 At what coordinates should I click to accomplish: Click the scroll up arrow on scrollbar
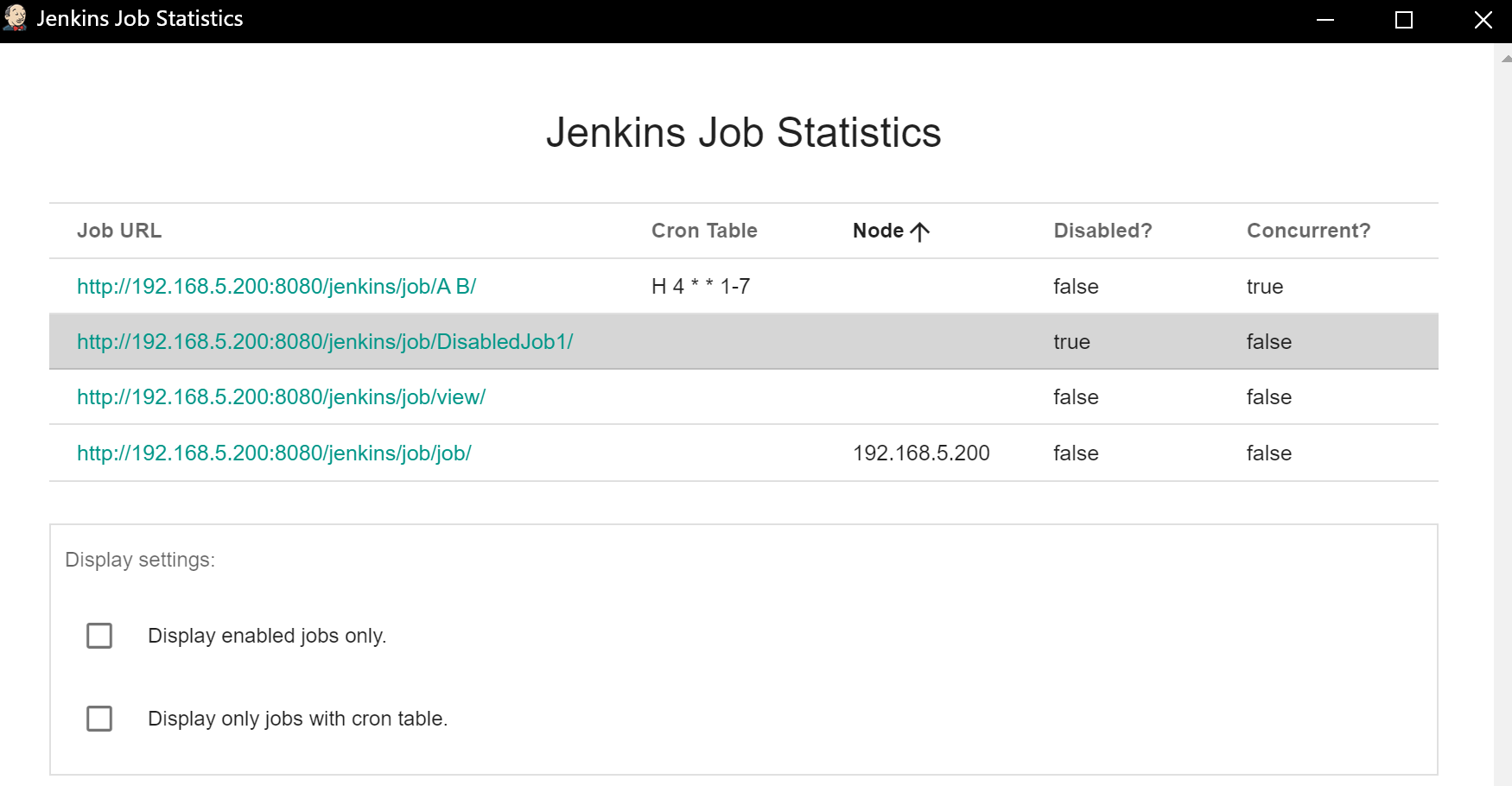pos(1506,59)
